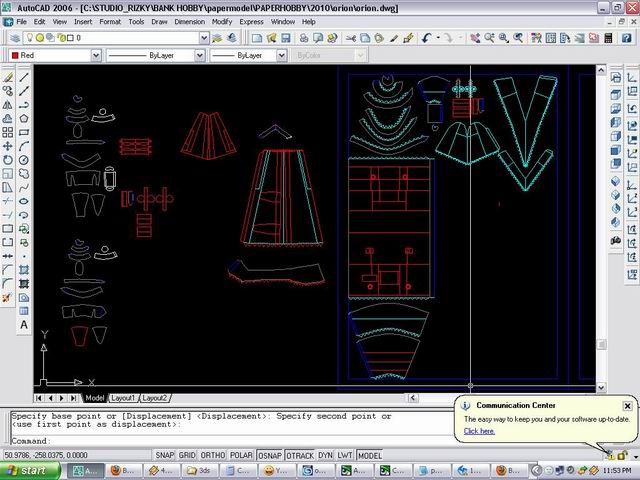Toggle OSNAP object snap

tap(270, 455)
